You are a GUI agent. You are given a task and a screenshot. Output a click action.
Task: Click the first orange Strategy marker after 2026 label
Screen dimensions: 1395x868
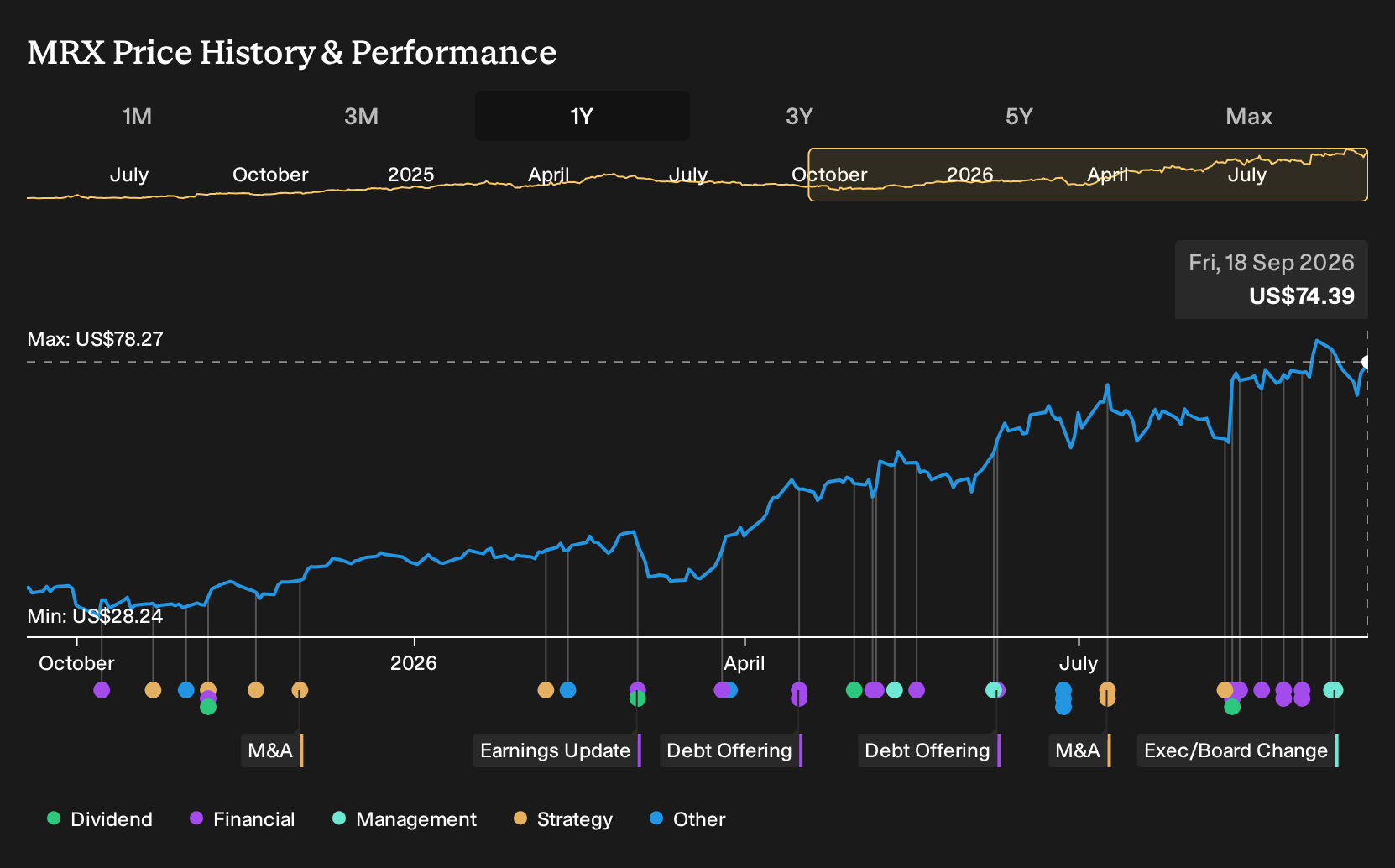pyautogui.click(x=546, y=690)
